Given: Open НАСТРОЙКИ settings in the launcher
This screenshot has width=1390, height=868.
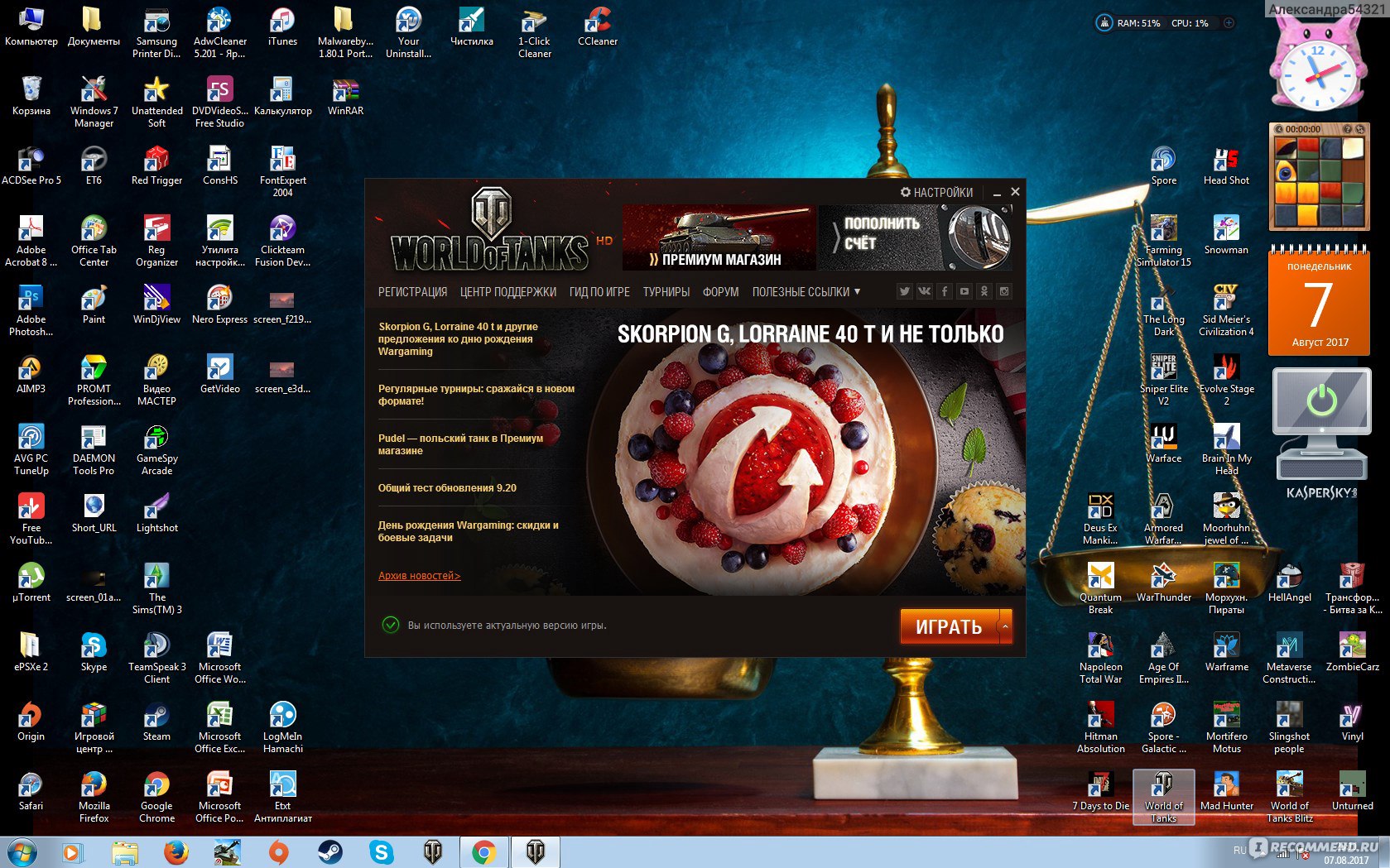Looking at the screenshot, I should [936, 192].
